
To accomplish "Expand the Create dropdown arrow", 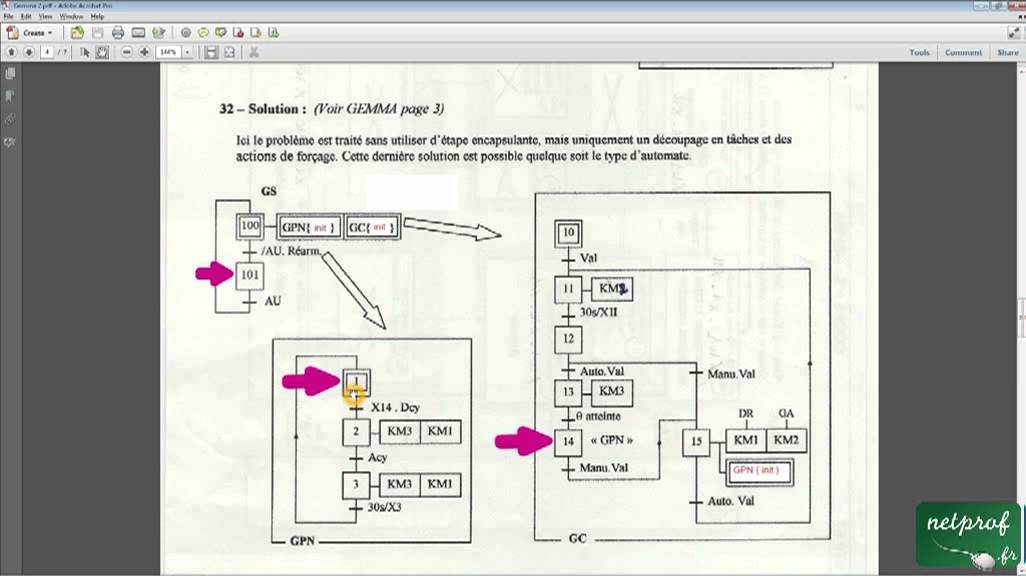I will coord(50,33).
